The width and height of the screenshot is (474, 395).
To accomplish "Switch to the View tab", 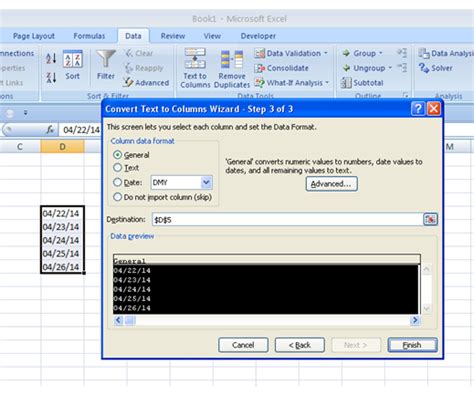I will pyautogui.click(x=212, y=36).
